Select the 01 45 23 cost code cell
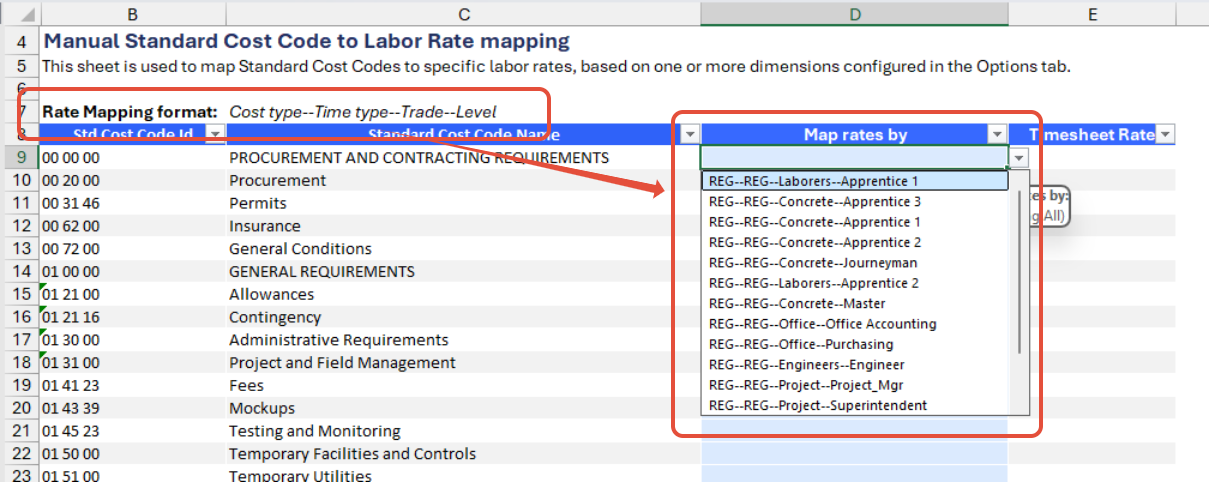 click(x=70, y=431)
